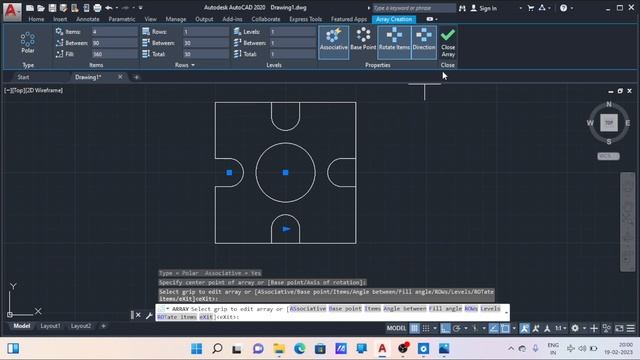This screenshot has height=360, width=640.
Task: Switch to the Layout1 tab
Action: click(50, 326)
